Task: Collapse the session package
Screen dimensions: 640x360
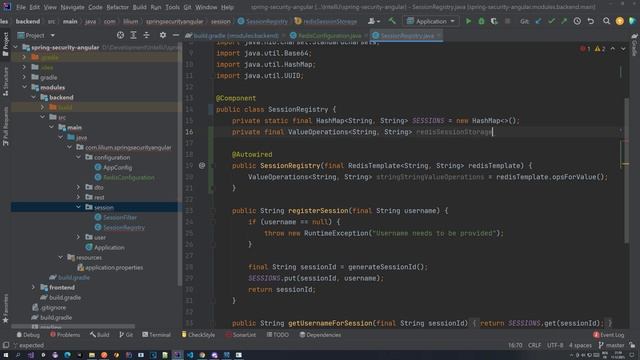Action: click(x=78, y=207)
